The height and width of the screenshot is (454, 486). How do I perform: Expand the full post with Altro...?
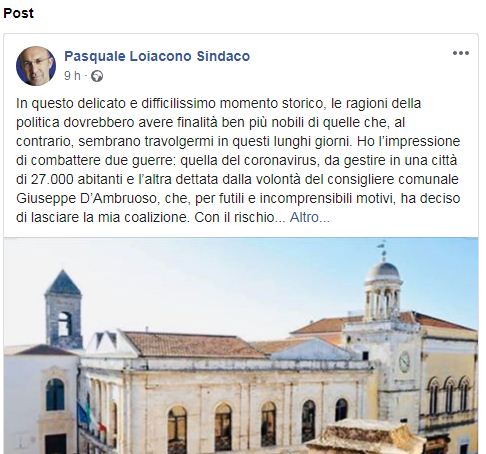point(310,217)
